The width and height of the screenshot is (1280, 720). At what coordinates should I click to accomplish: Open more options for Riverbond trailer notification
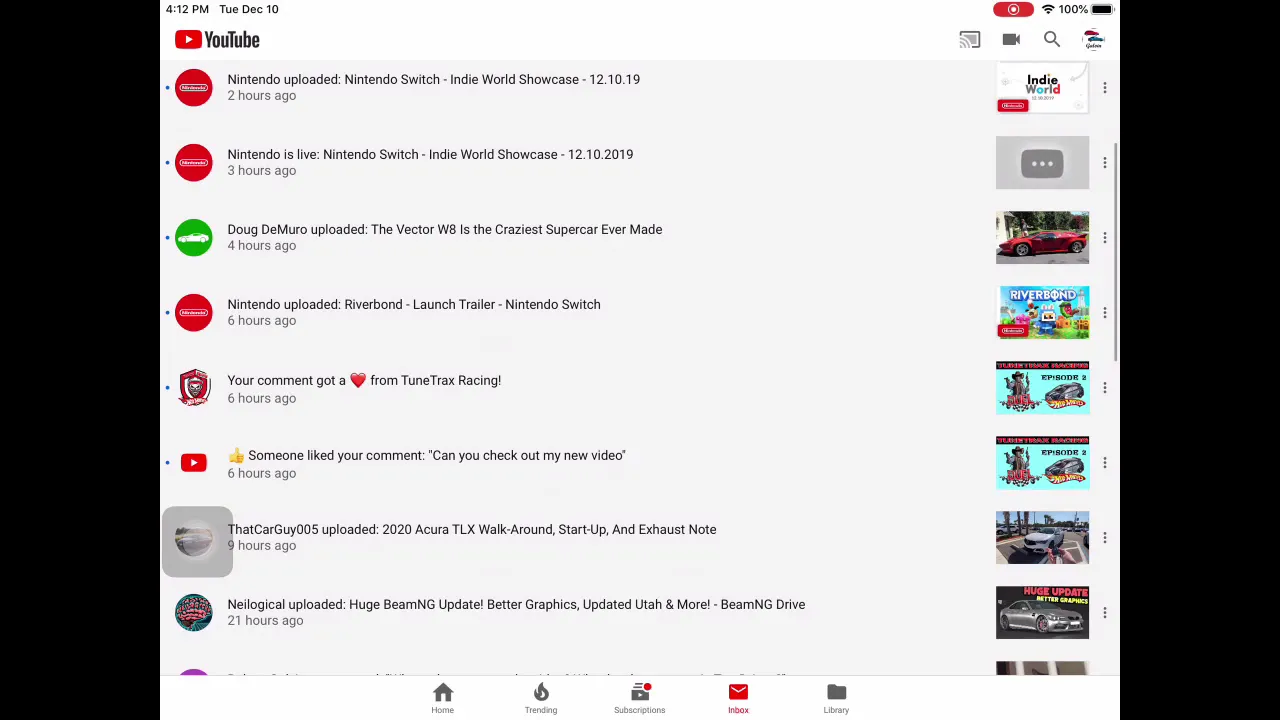1104,313
